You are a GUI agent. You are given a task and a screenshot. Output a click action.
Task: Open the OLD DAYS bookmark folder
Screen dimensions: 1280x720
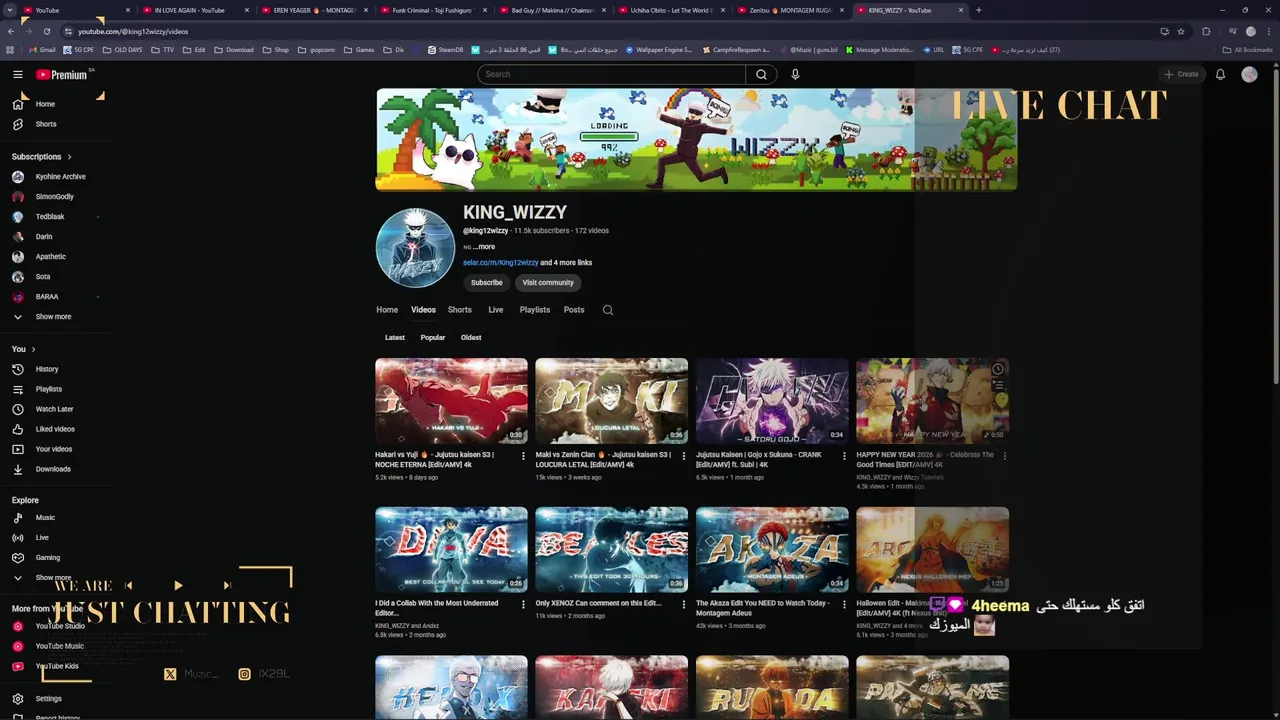click(122, 50)
